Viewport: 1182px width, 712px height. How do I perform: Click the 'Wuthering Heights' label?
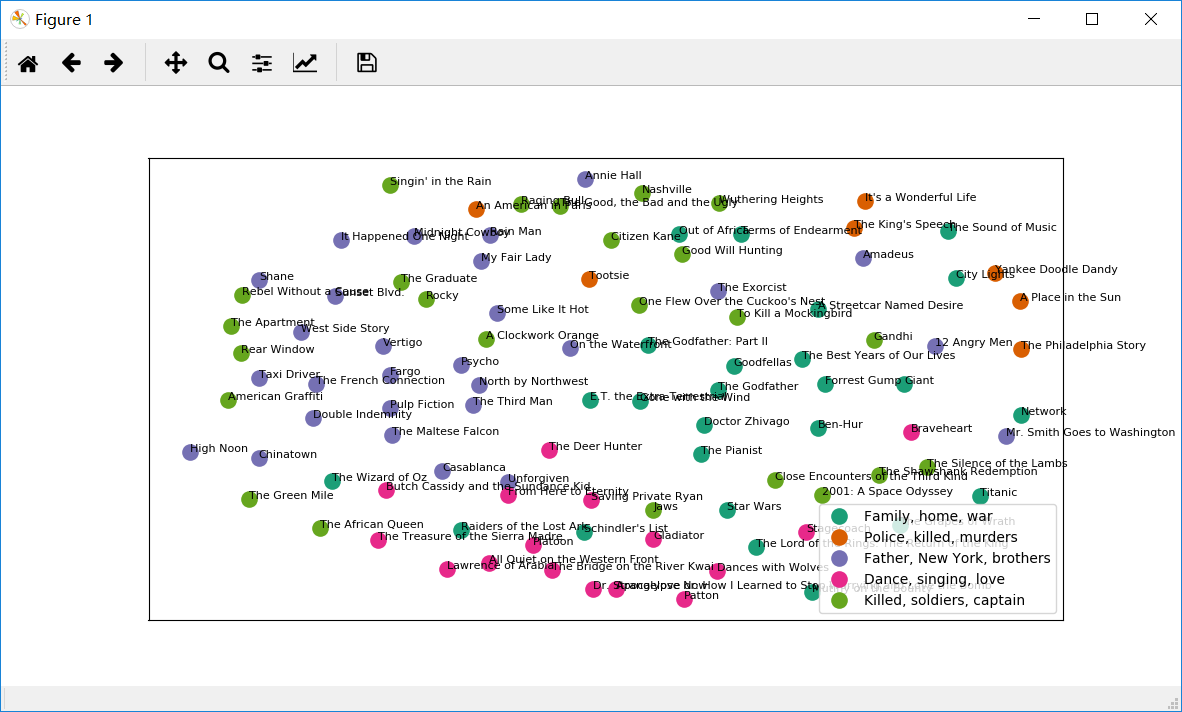[771, 199]
